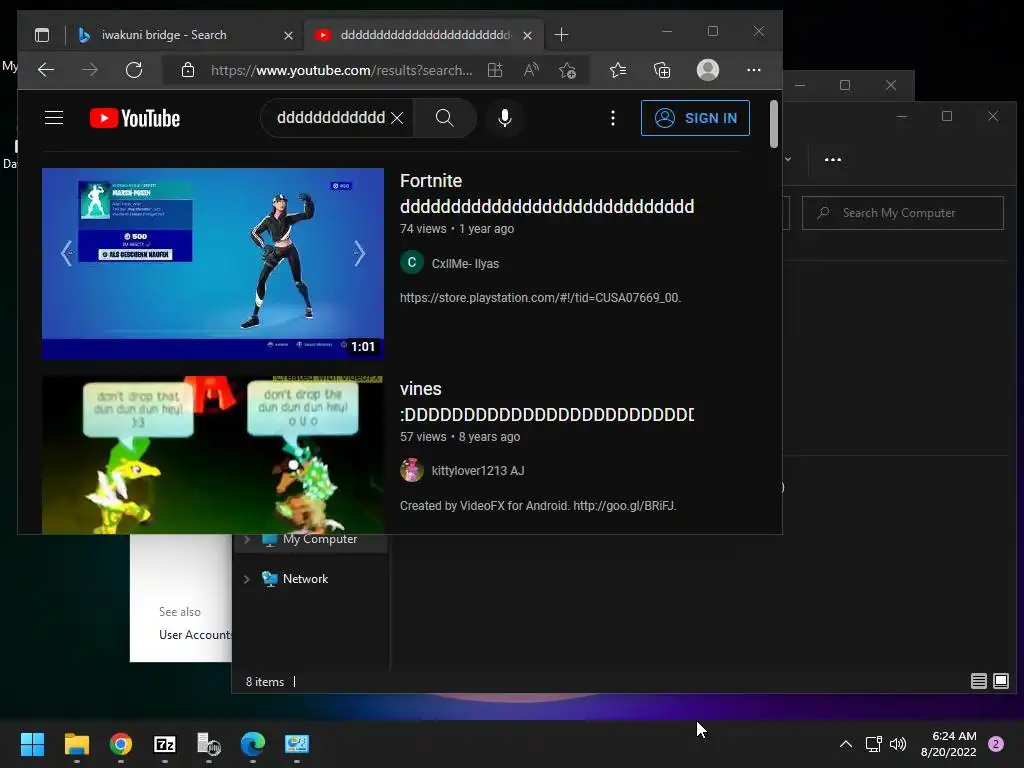Click Search My Computer field in Explorer
Screen dimensions: 1024x768
coord(903,213)
